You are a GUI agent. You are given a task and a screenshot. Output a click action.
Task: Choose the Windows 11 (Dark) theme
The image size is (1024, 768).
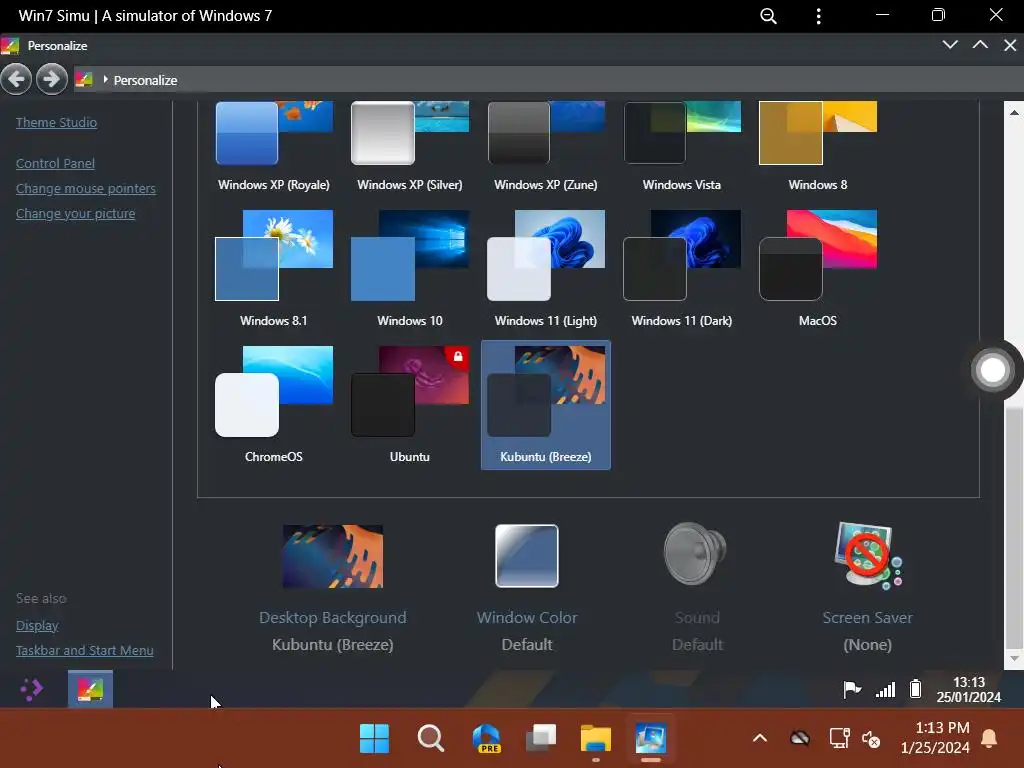click(682, 269)
